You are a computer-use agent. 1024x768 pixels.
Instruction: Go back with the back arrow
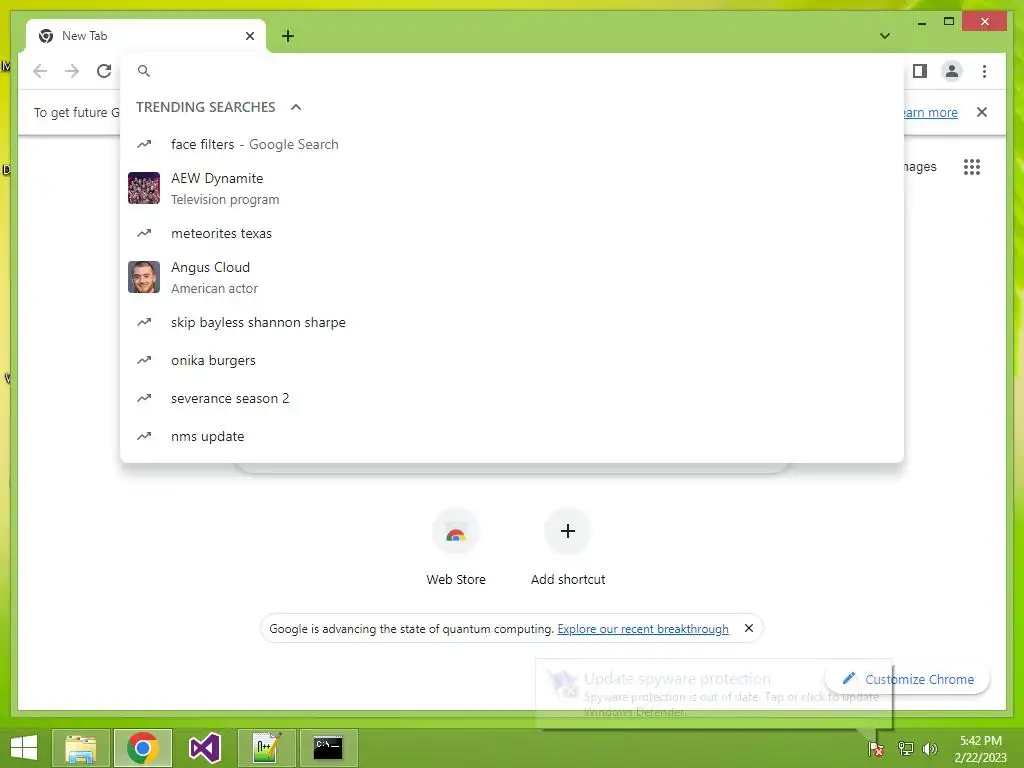tap(40, 71)
